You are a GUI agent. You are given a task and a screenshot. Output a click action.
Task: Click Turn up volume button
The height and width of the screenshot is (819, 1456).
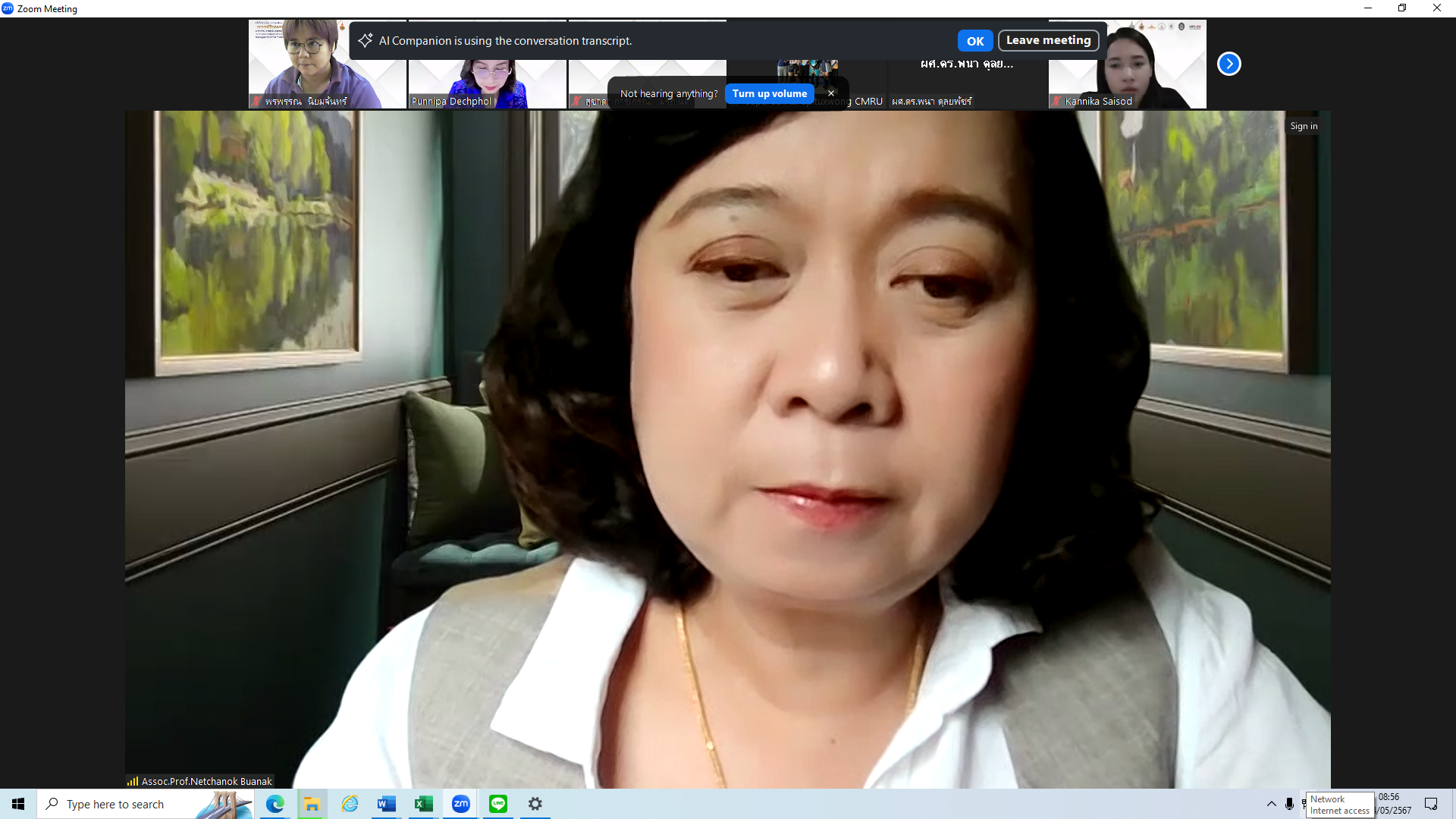[x=769, y=93]
